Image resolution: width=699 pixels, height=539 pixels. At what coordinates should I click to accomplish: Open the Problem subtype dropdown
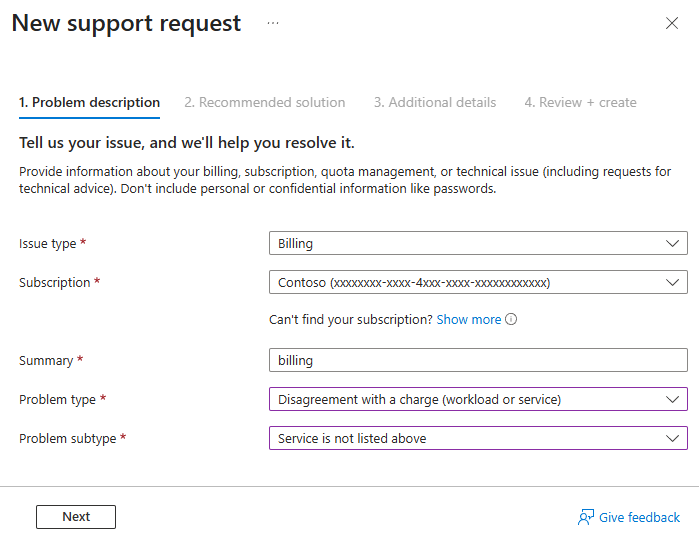[x=478, y=438]
